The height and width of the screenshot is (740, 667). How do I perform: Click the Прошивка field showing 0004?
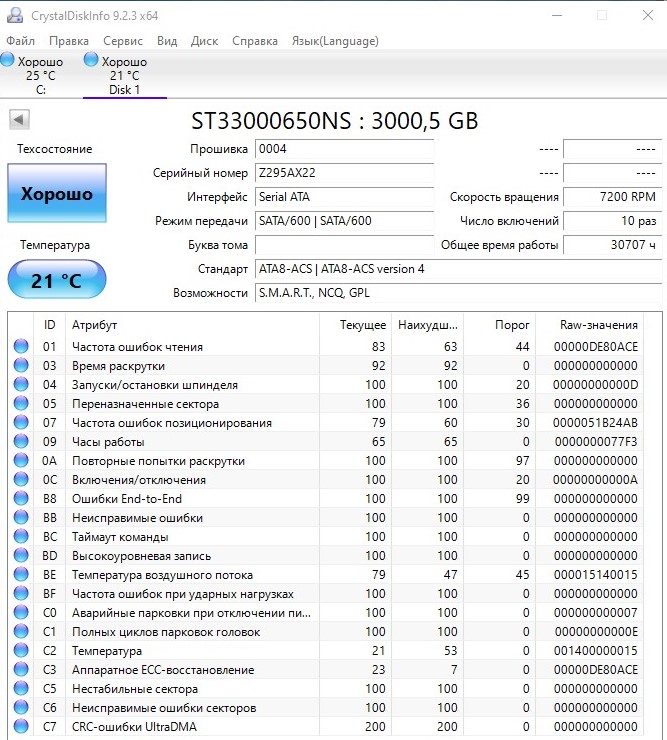click(345, 149)
